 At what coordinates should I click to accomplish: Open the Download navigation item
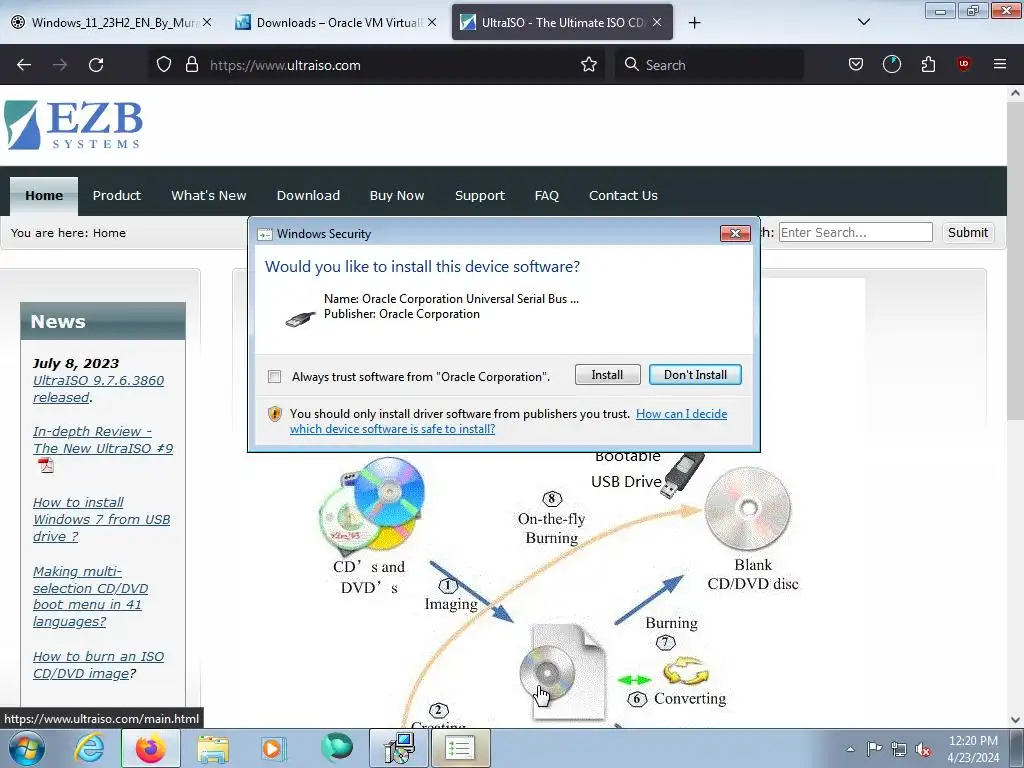tap(308, 195)
